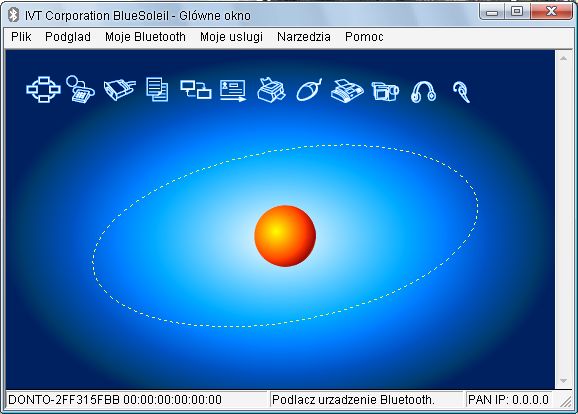Minimize the BlueSoleil window
Screen dimensions: 578x414
pos(492,12)
